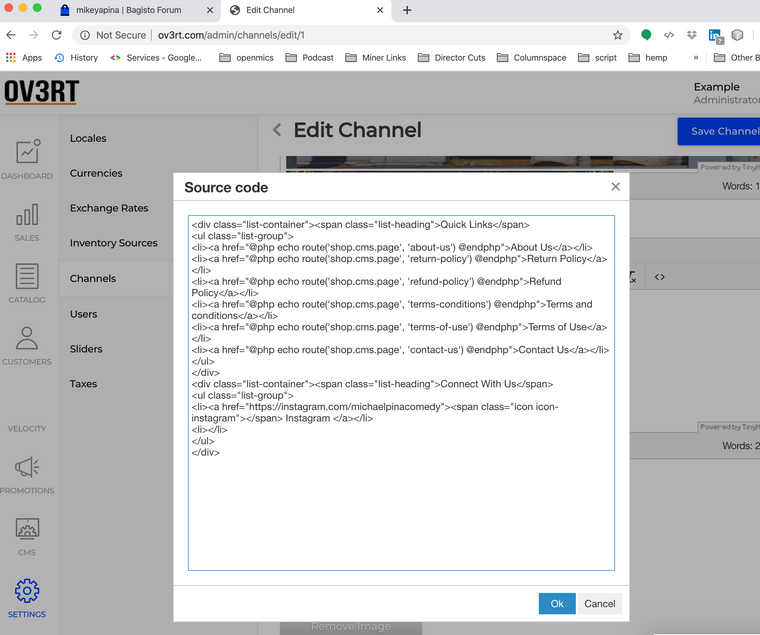
Task: Open the Podcast bookmark folder
Action: click(309, 58)
